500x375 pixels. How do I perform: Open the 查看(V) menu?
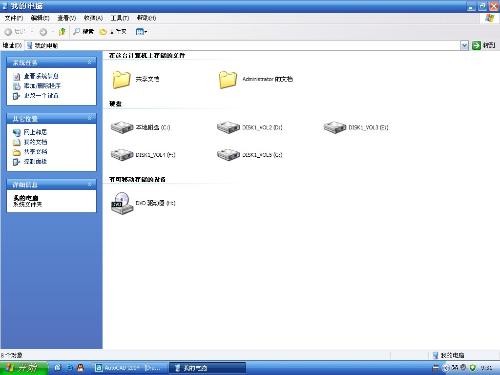pyautogui.click(x=67, y=18)
